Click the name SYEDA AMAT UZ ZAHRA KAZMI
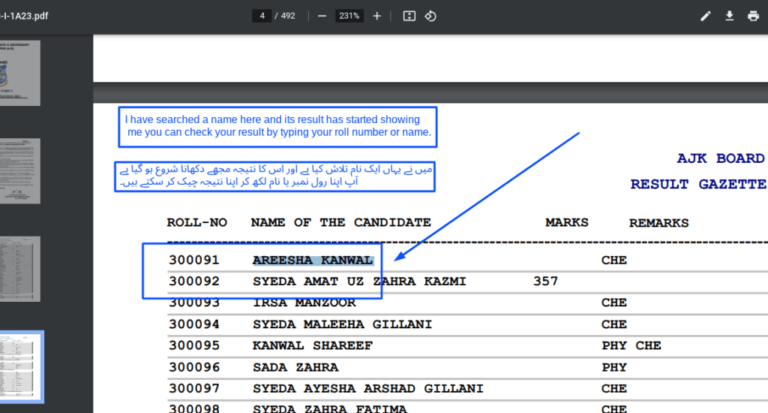Viewport: 768px width, 413px height. pyautogui.click(x=360, y=282)
